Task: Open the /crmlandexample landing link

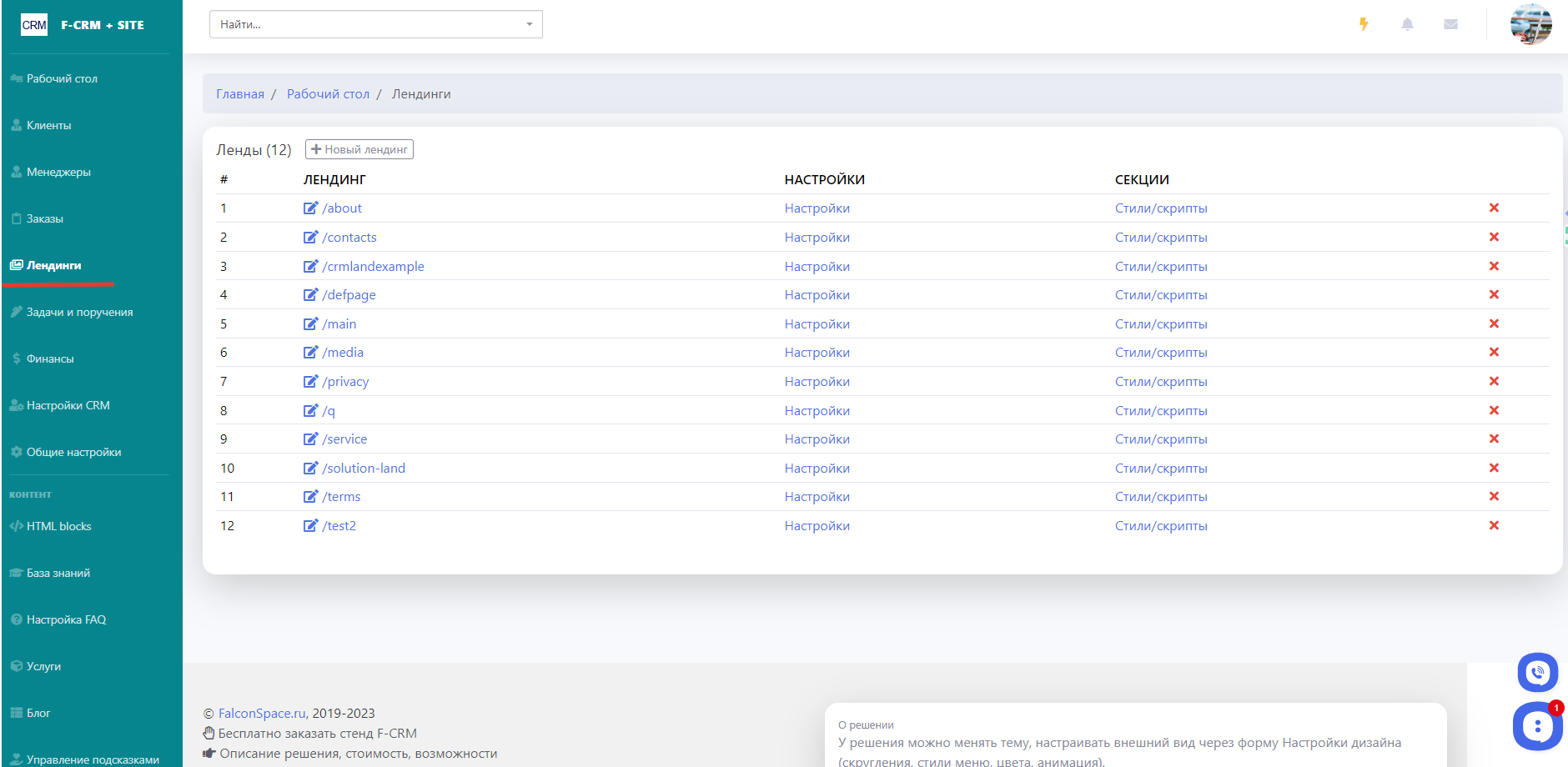Action: [373, 266]
